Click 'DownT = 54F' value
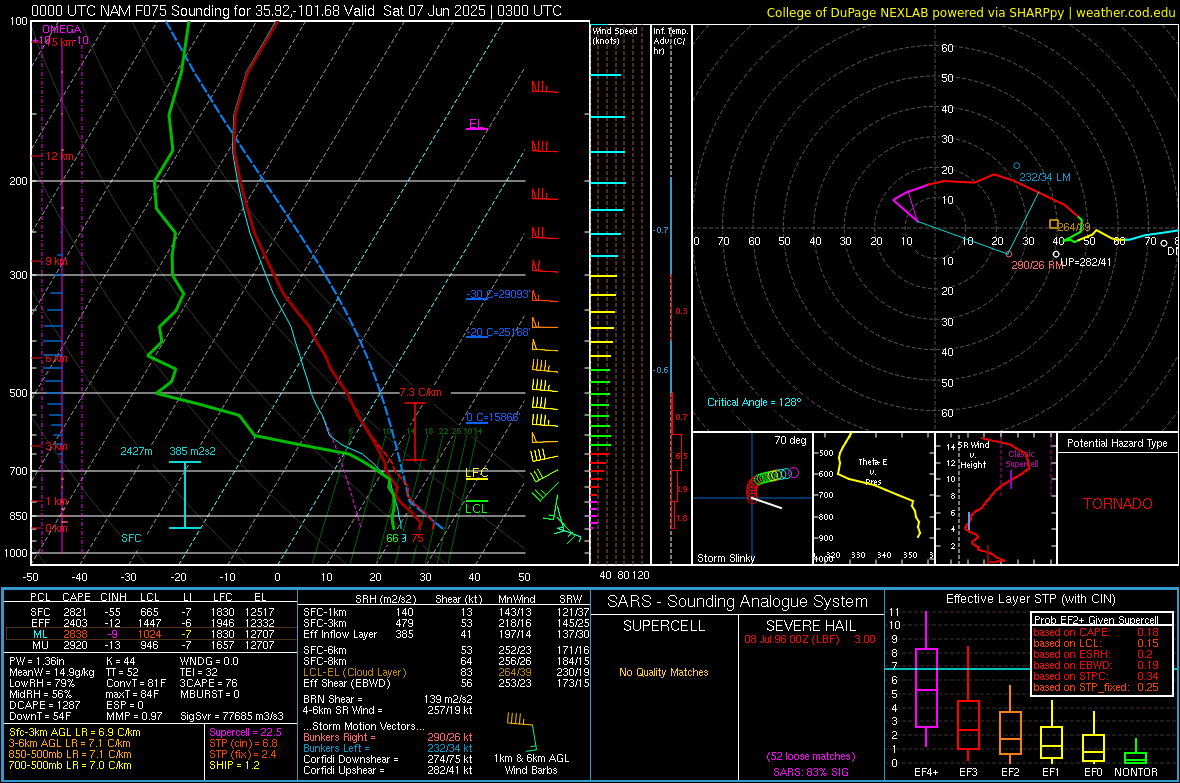Image resolution: width=1180 pixels, height=783 pixels. 40,716
